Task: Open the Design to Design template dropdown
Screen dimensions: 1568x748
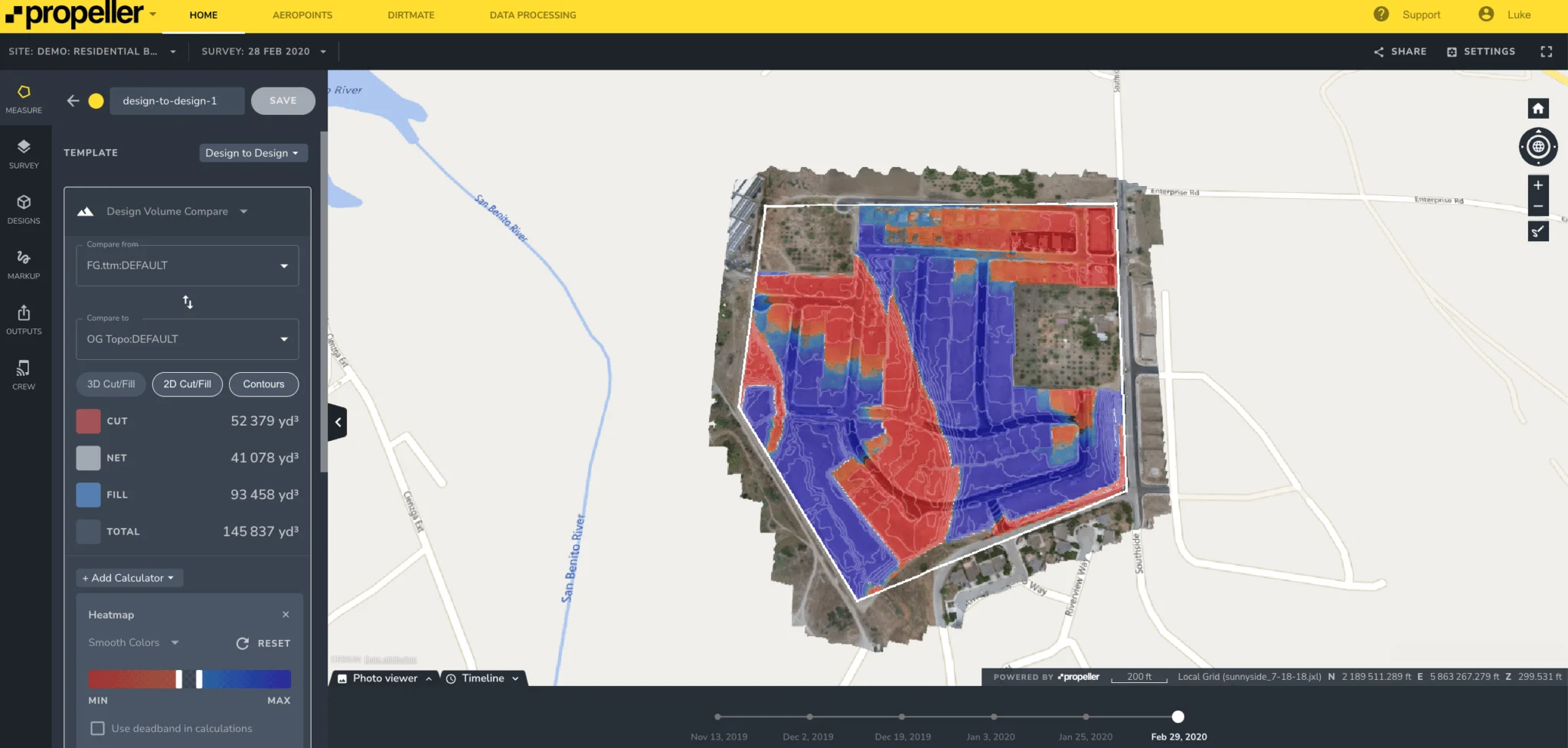Action: pos(253,153)
